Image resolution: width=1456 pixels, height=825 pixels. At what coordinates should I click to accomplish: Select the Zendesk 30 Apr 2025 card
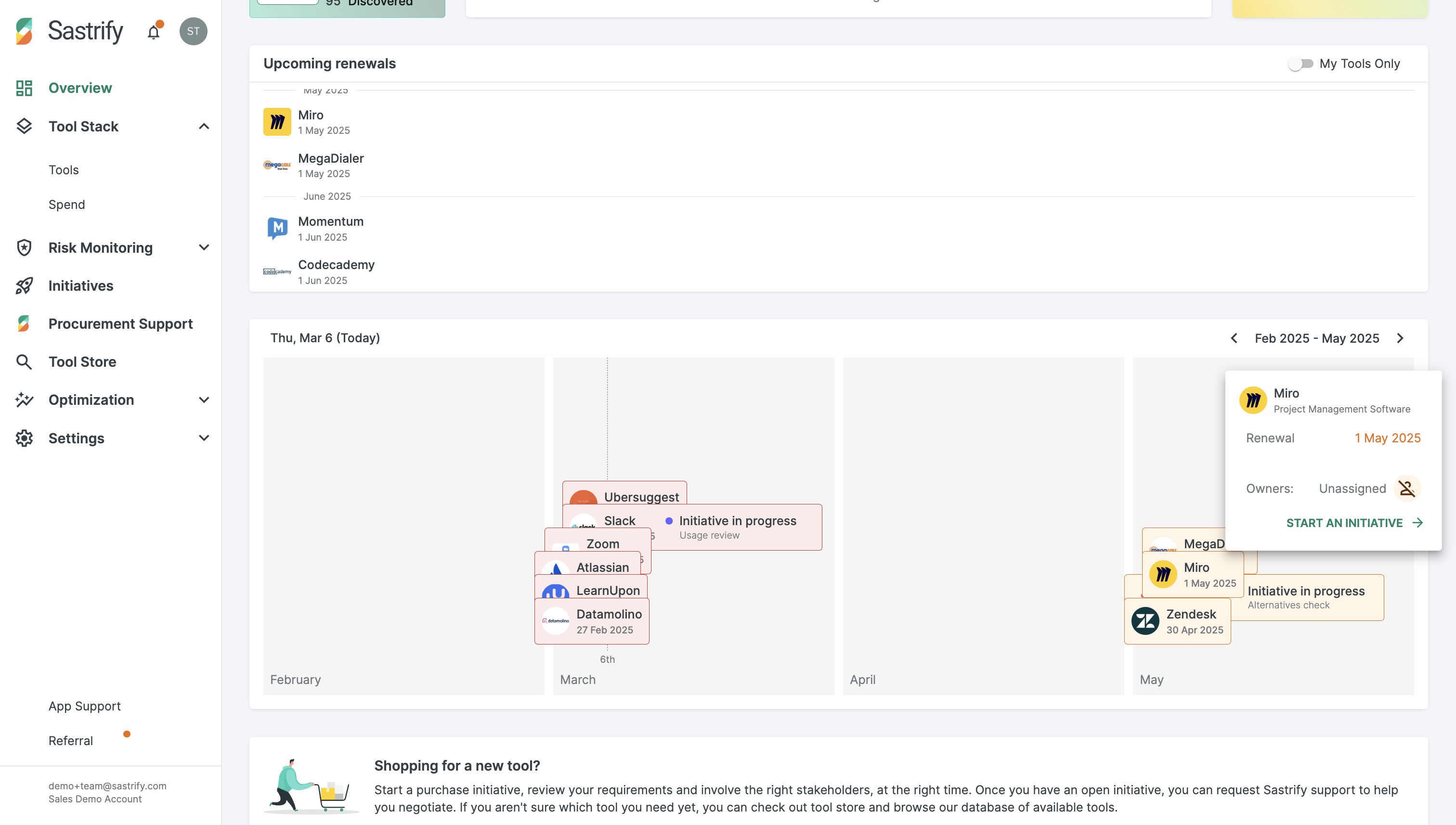coord(1178,621)
